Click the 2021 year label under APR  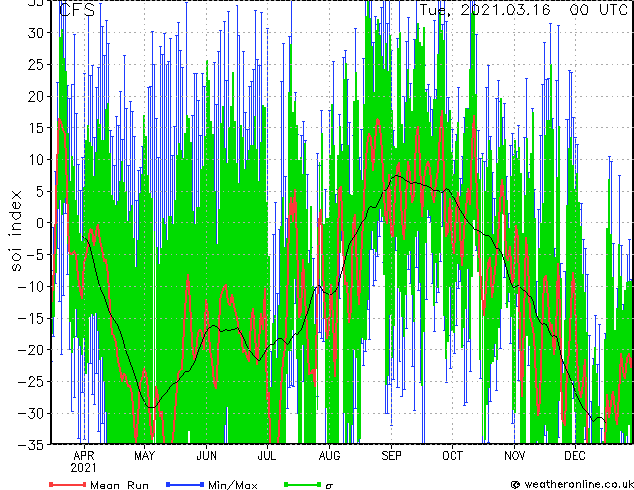[x=84, y=468]
